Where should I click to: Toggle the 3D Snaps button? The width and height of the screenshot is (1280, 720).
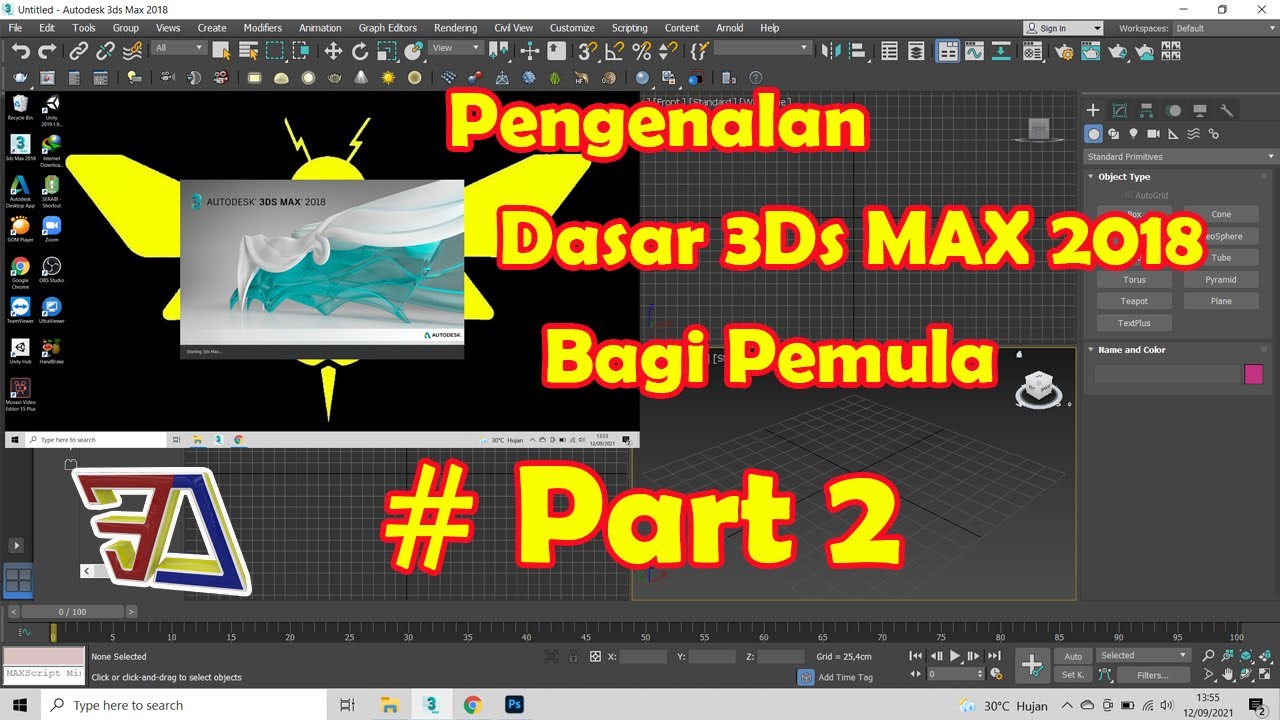[x=589, y=50]
